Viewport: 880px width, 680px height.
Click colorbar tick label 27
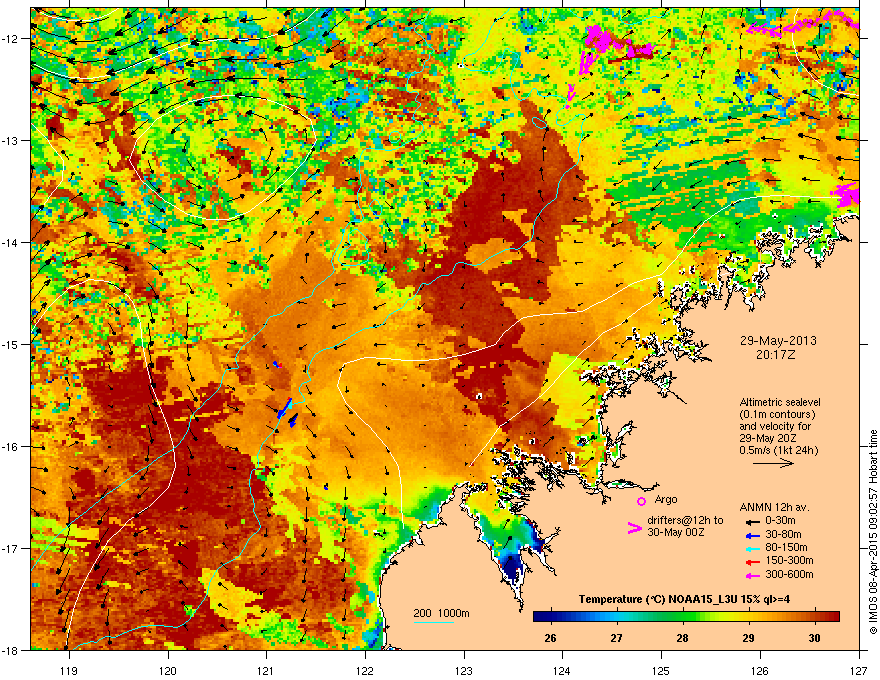[x=616, y=638]
